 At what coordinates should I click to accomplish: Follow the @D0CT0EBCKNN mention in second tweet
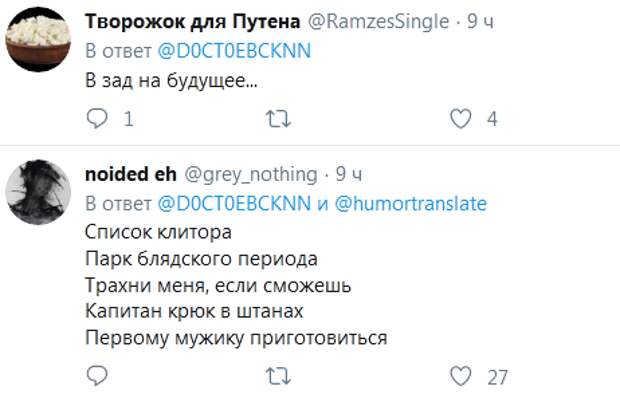pyautogui.click(x=234, y=203)
